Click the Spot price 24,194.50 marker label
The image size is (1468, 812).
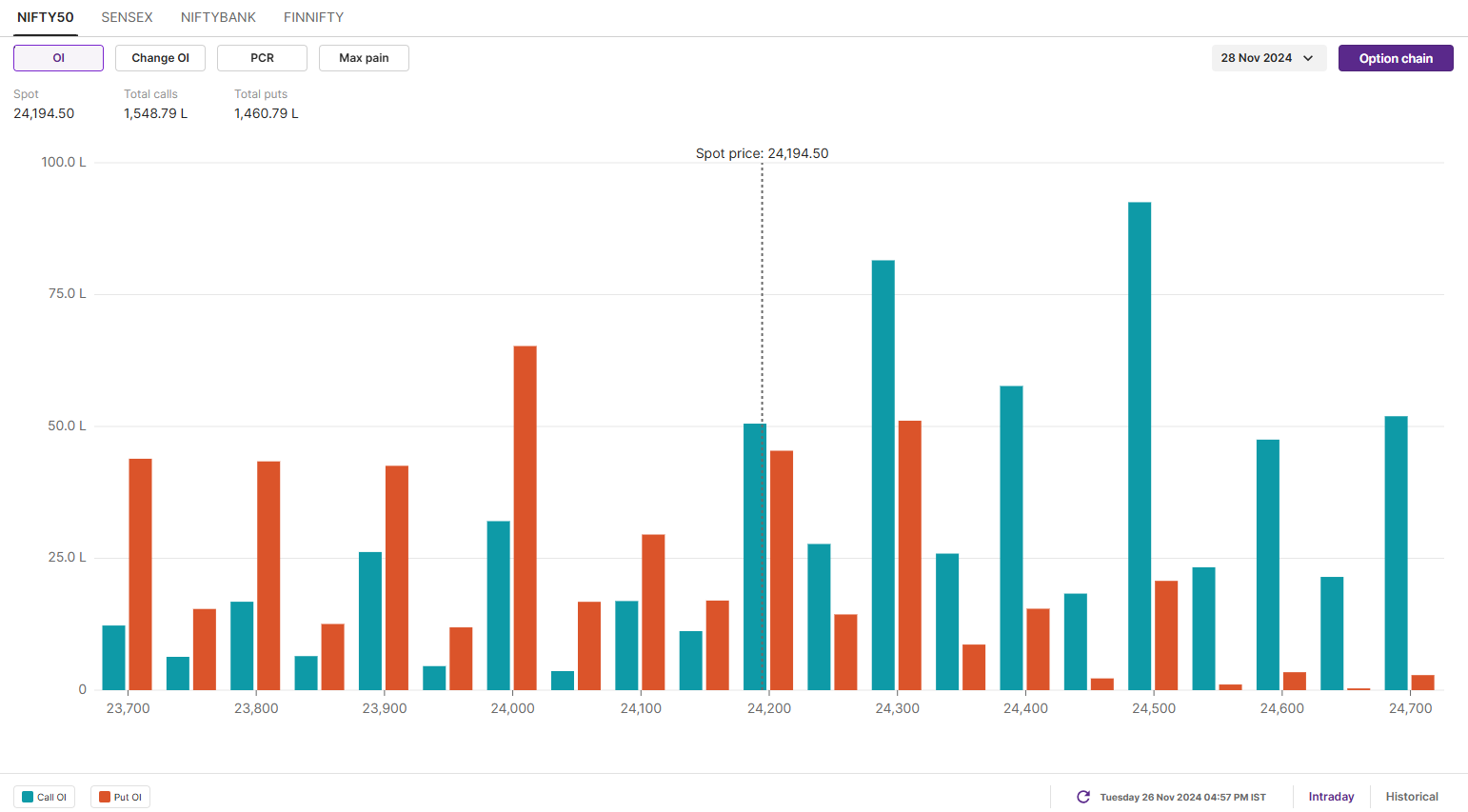pyautogui.click(x=762, y=153)
